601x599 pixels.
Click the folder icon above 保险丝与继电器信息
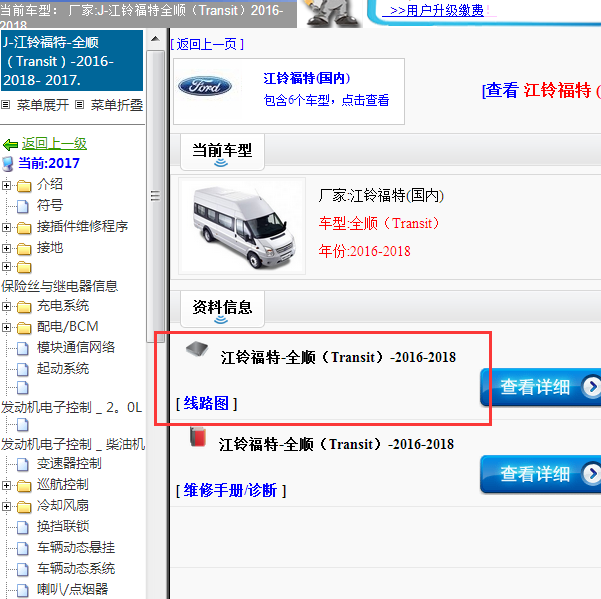click(x=24, y=267)
